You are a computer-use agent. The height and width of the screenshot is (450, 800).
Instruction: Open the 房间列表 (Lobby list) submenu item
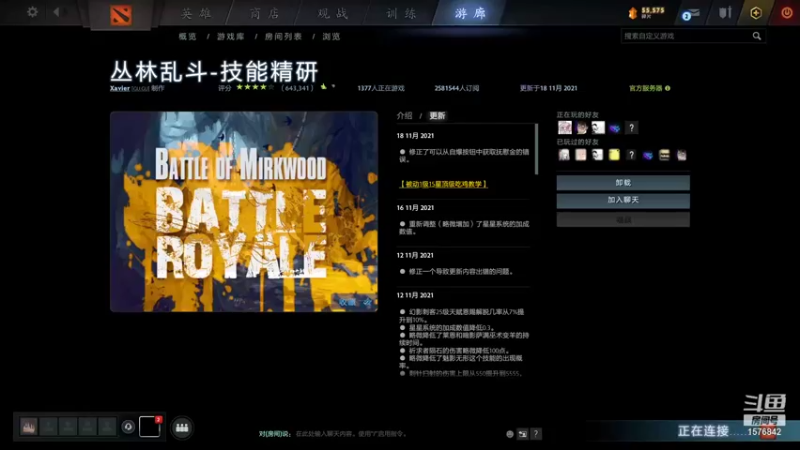tap(283, 37)
